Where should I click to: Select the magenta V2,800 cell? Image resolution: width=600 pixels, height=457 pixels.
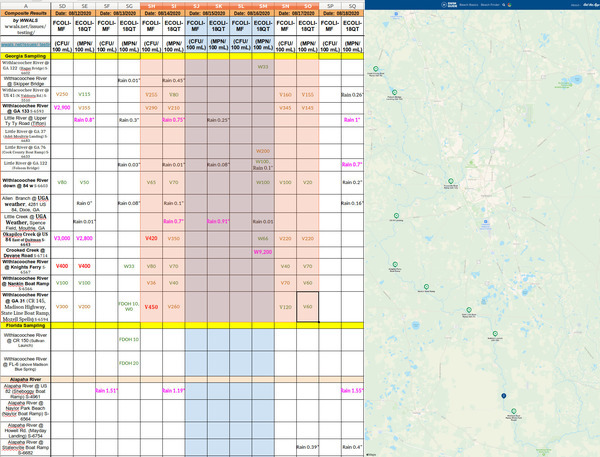pyautogui.click(x=84, y=238)
